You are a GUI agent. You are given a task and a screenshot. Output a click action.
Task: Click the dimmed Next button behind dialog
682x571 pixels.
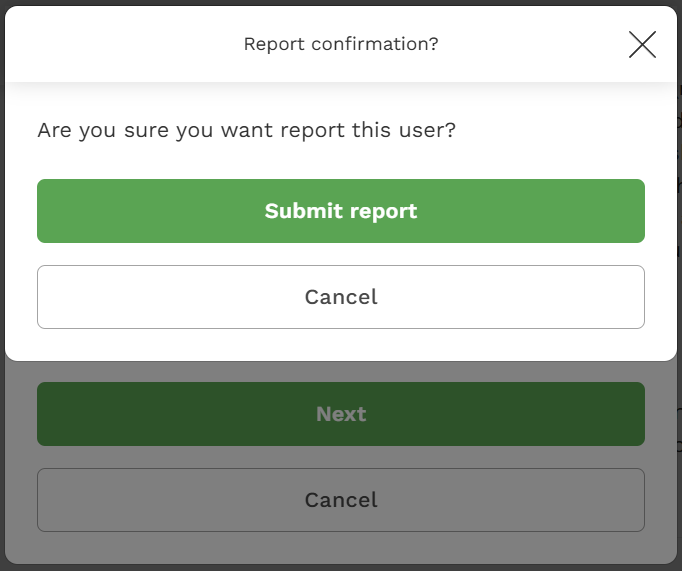pyautogui.click(x=341, y=414)
